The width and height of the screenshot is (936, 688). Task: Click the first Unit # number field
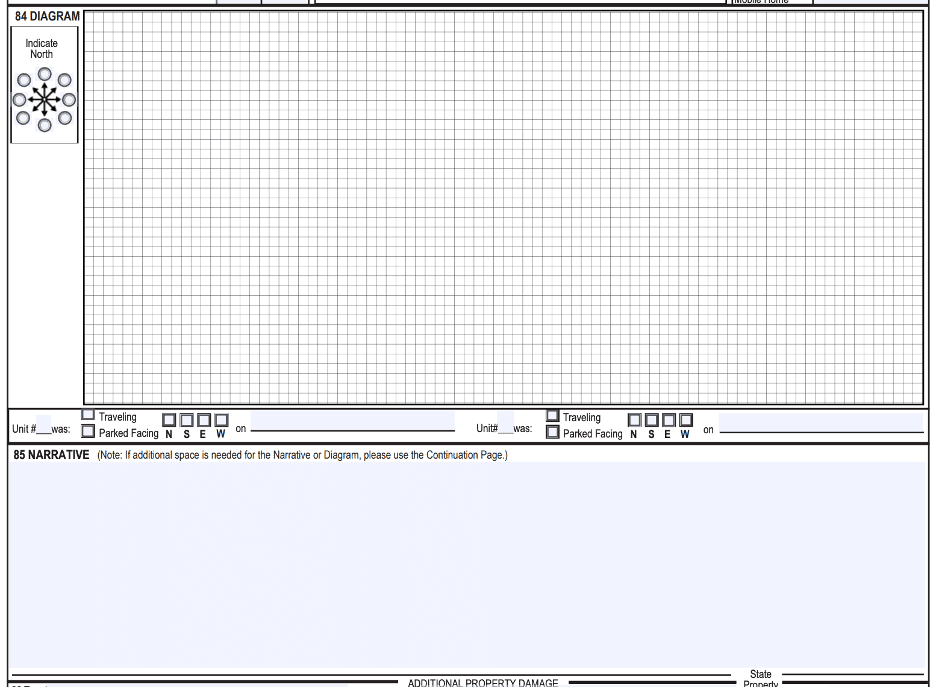44,424
